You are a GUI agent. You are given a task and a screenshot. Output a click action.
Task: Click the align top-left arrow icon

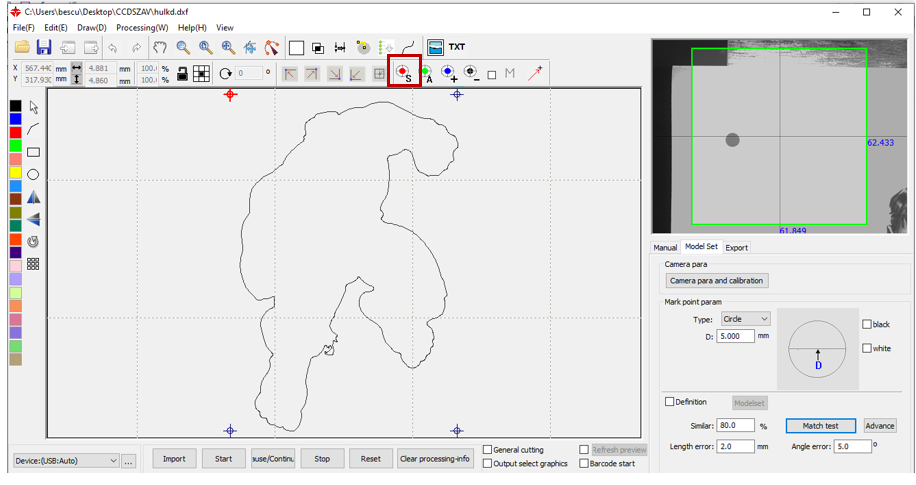click(x=290, y=74)
